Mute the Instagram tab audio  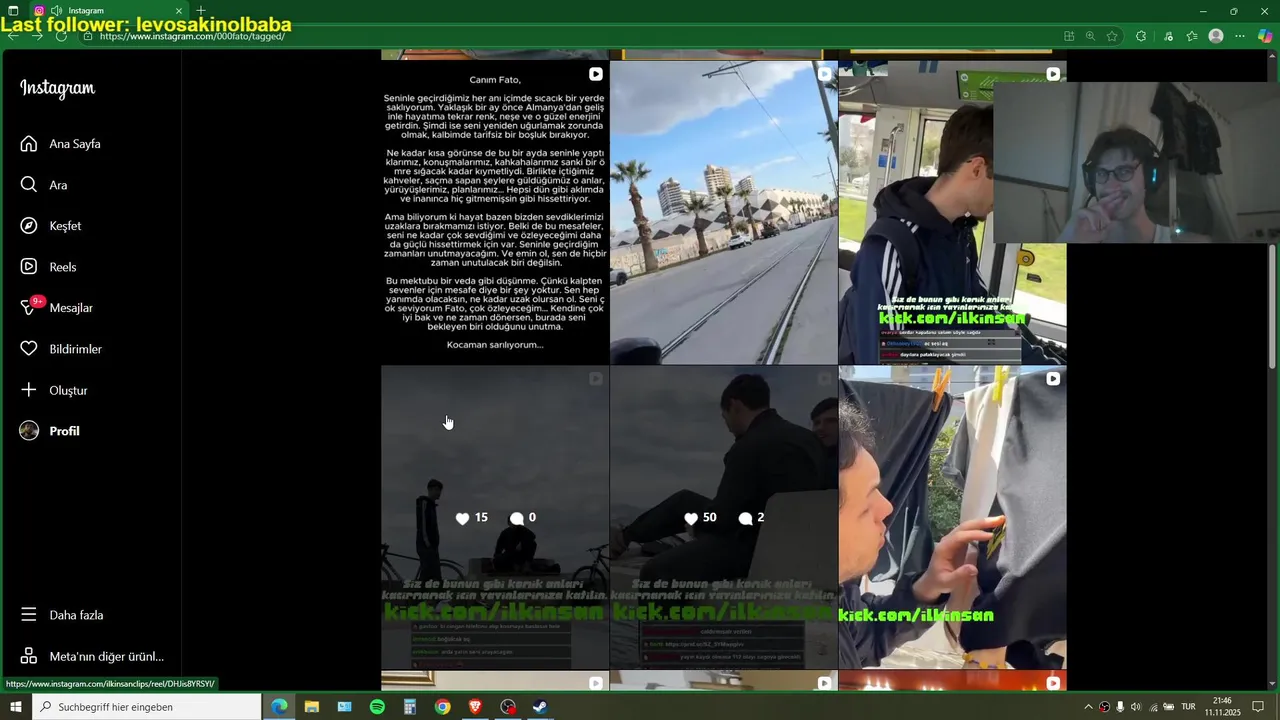[56, 11]
